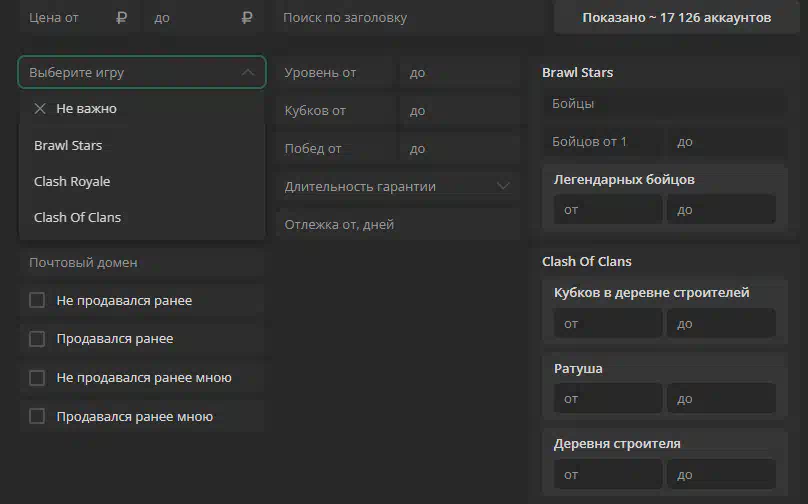Screen dimensions: 808x504
Task: Collapse the 'Выберите игру' dropdown chevron
Action: point(248,73)
